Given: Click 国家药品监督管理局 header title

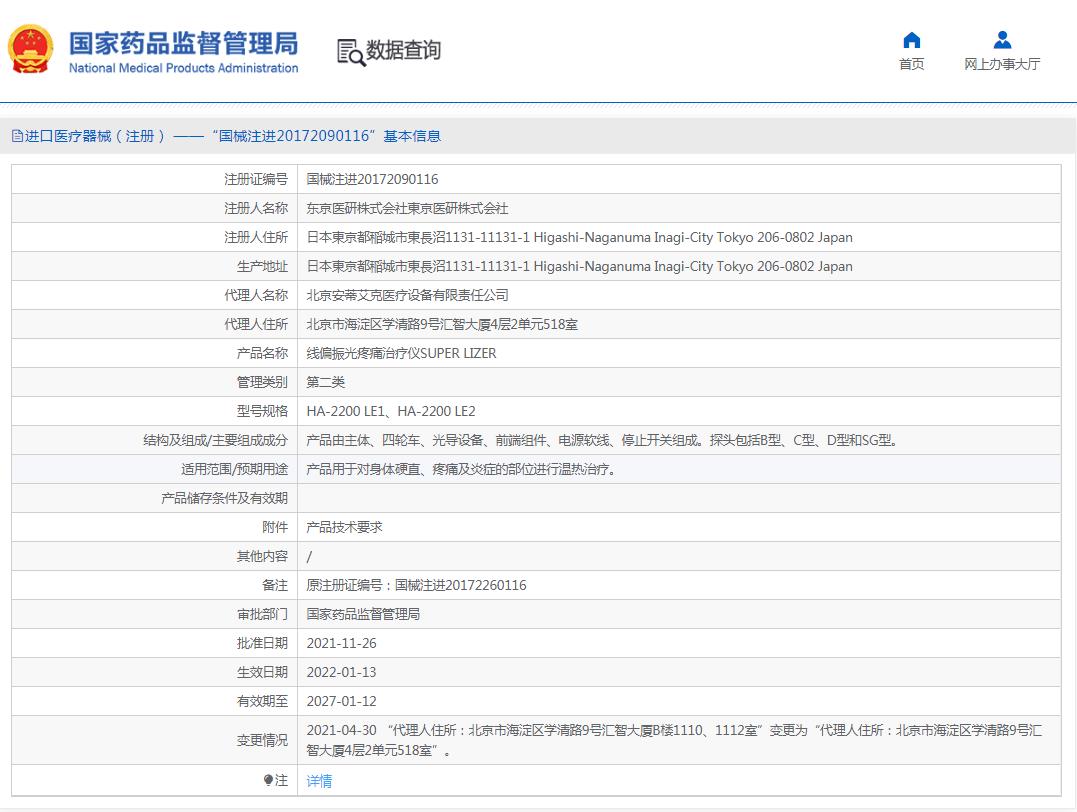Looking at the screenshot, I should (x=183, y=43).
